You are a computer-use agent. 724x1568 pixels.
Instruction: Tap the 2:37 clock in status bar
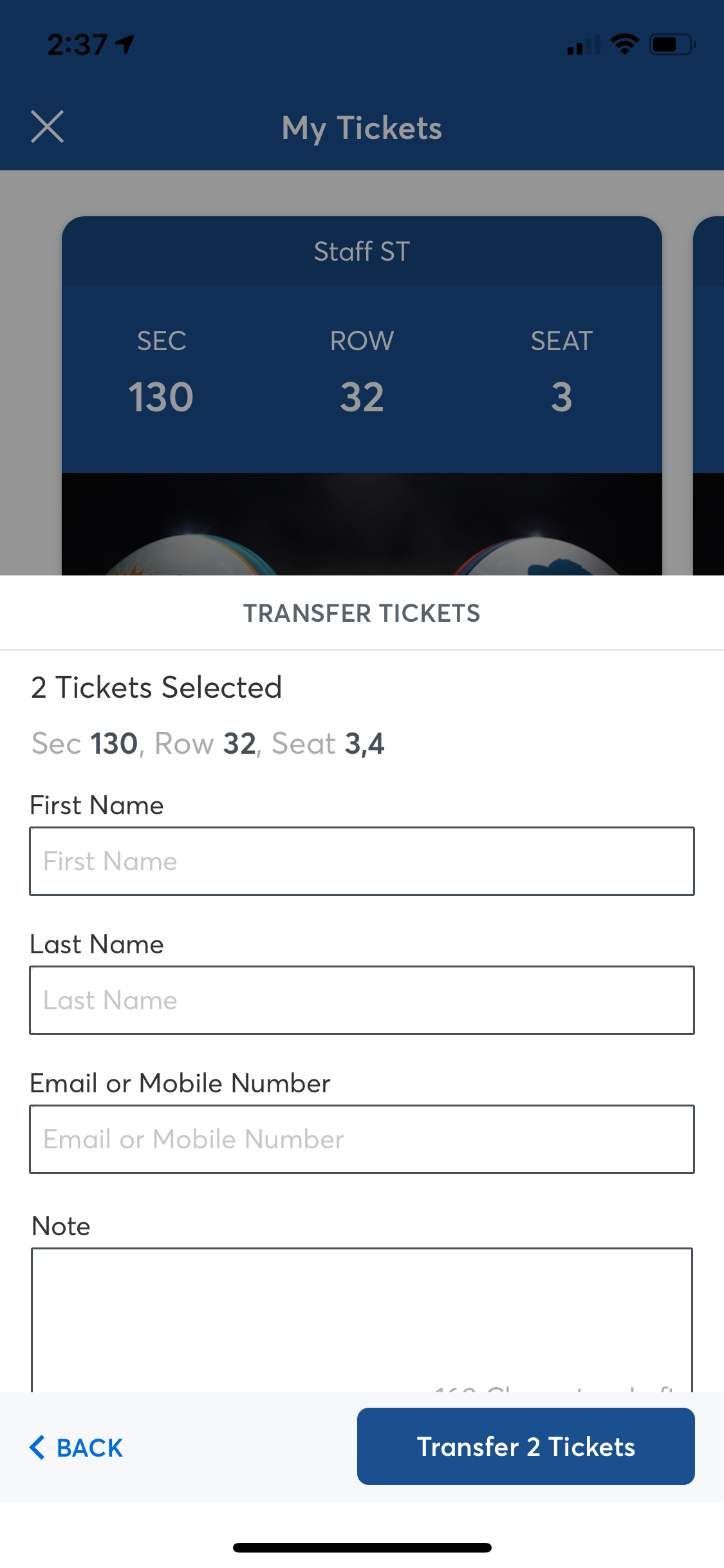[x=77, y=44]
